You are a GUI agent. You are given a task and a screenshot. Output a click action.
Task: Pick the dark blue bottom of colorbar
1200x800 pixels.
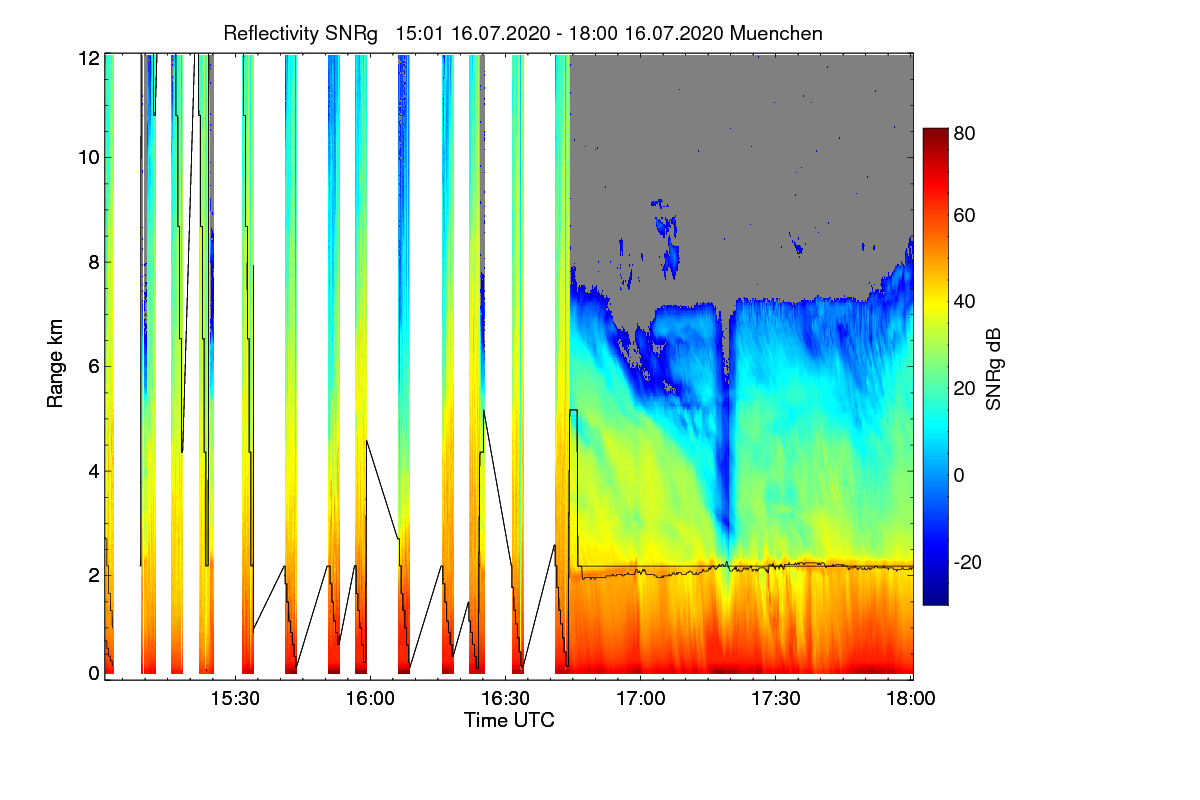tap(935, 598)
